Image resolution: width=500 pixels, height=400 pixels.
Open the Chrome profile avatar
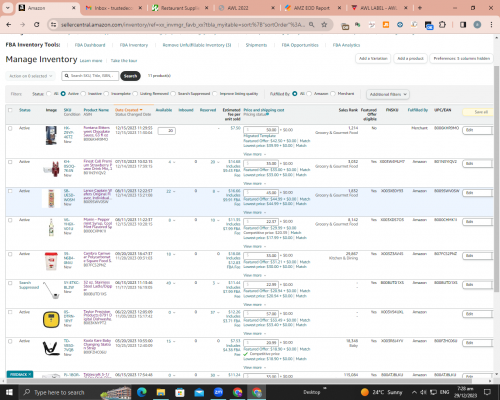[477, 25]
